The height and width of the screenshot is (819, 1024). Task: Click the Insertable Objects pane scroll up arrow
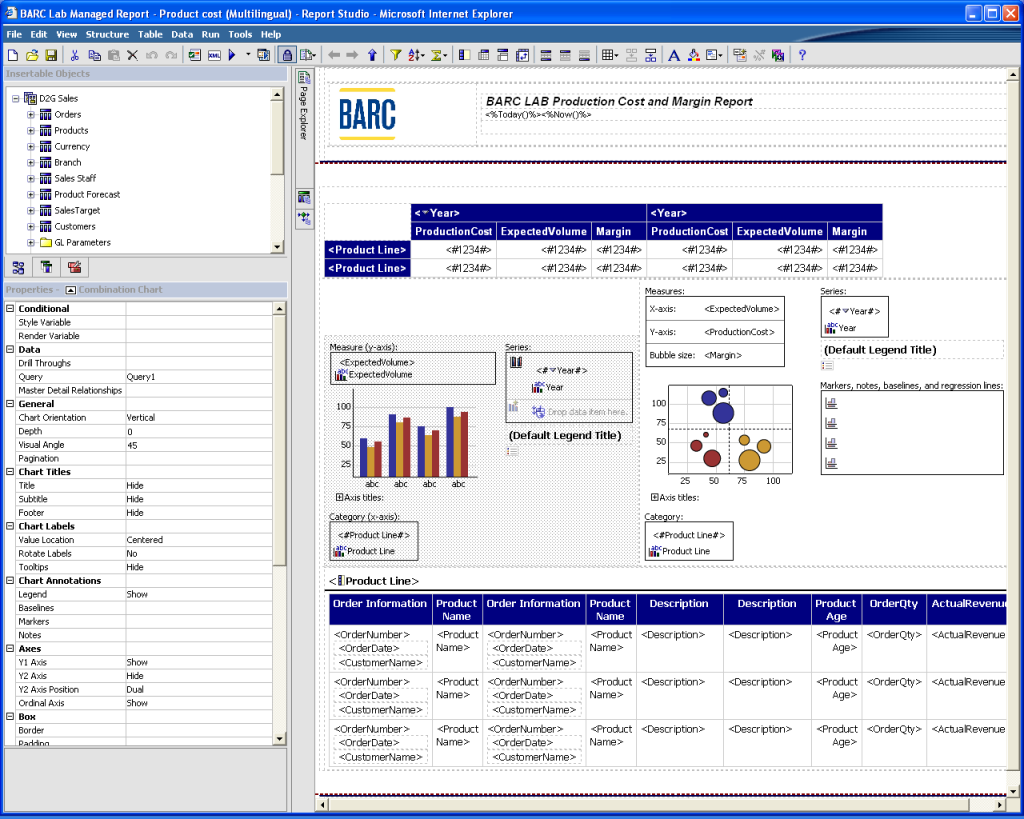[277, 95]
